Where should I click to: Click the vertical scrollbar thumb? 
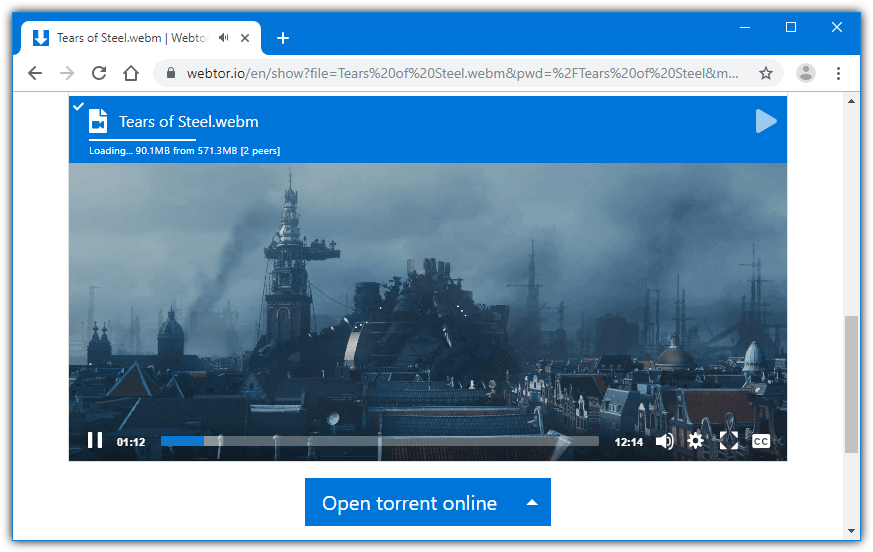(x=851, y=384)
